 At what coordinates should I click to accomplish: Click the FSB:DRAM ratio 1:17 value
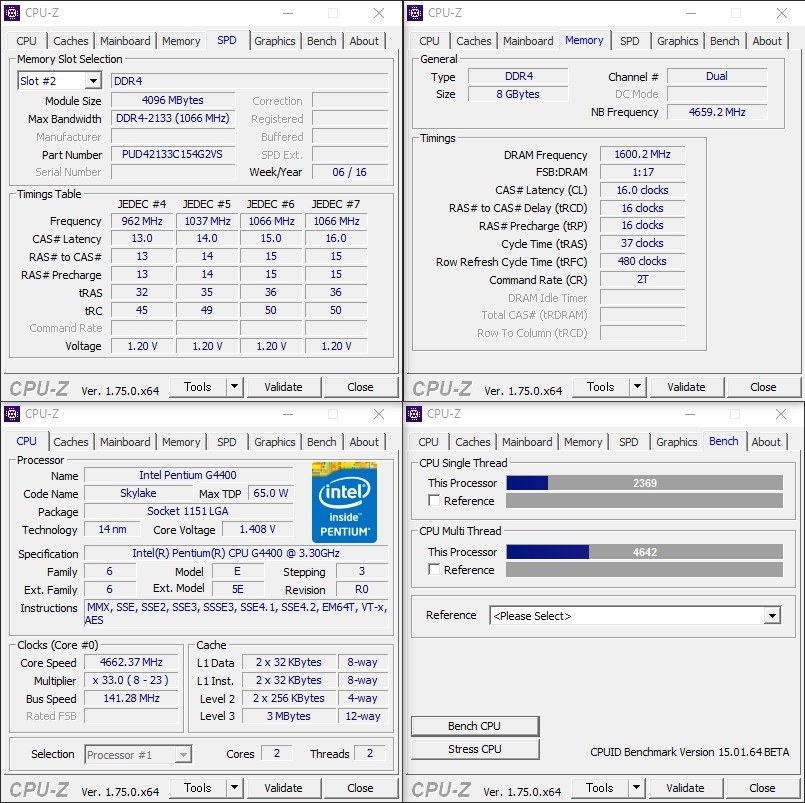(x=642, y=172)
